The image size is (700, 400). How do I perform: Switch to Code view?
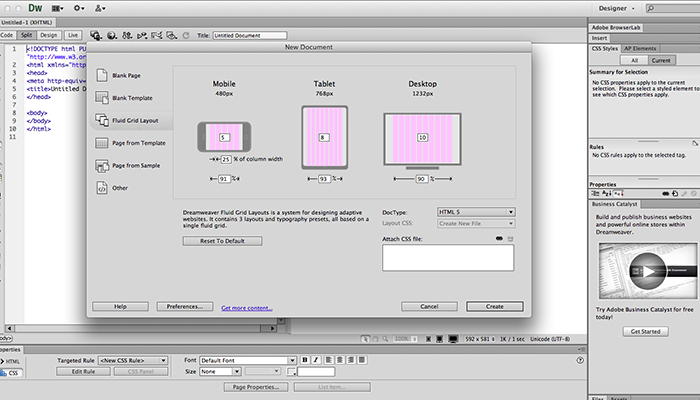pyautogui.click(x=8, y=35)
